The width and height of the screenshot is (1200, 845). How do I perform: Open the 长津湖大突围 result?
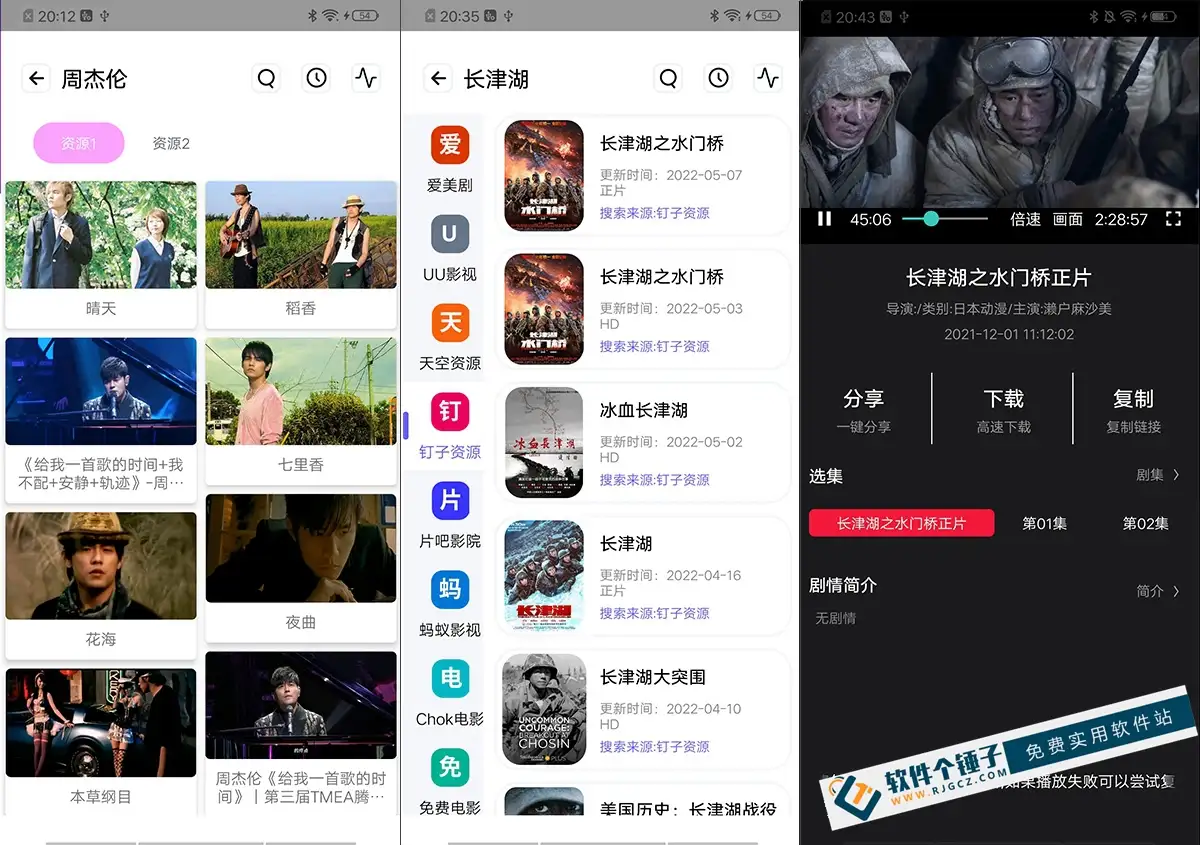644,710
